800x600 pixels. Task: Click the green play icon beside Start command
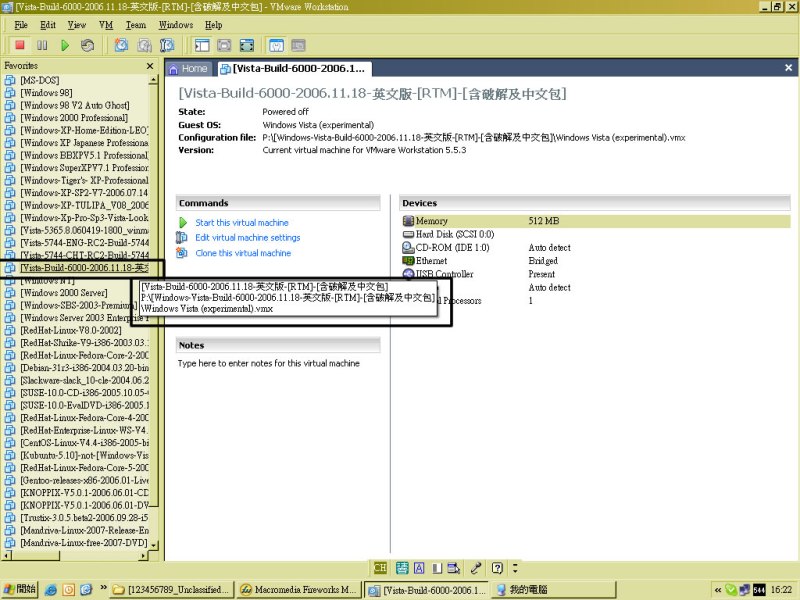pyautogui.click(x=183, y=222)
